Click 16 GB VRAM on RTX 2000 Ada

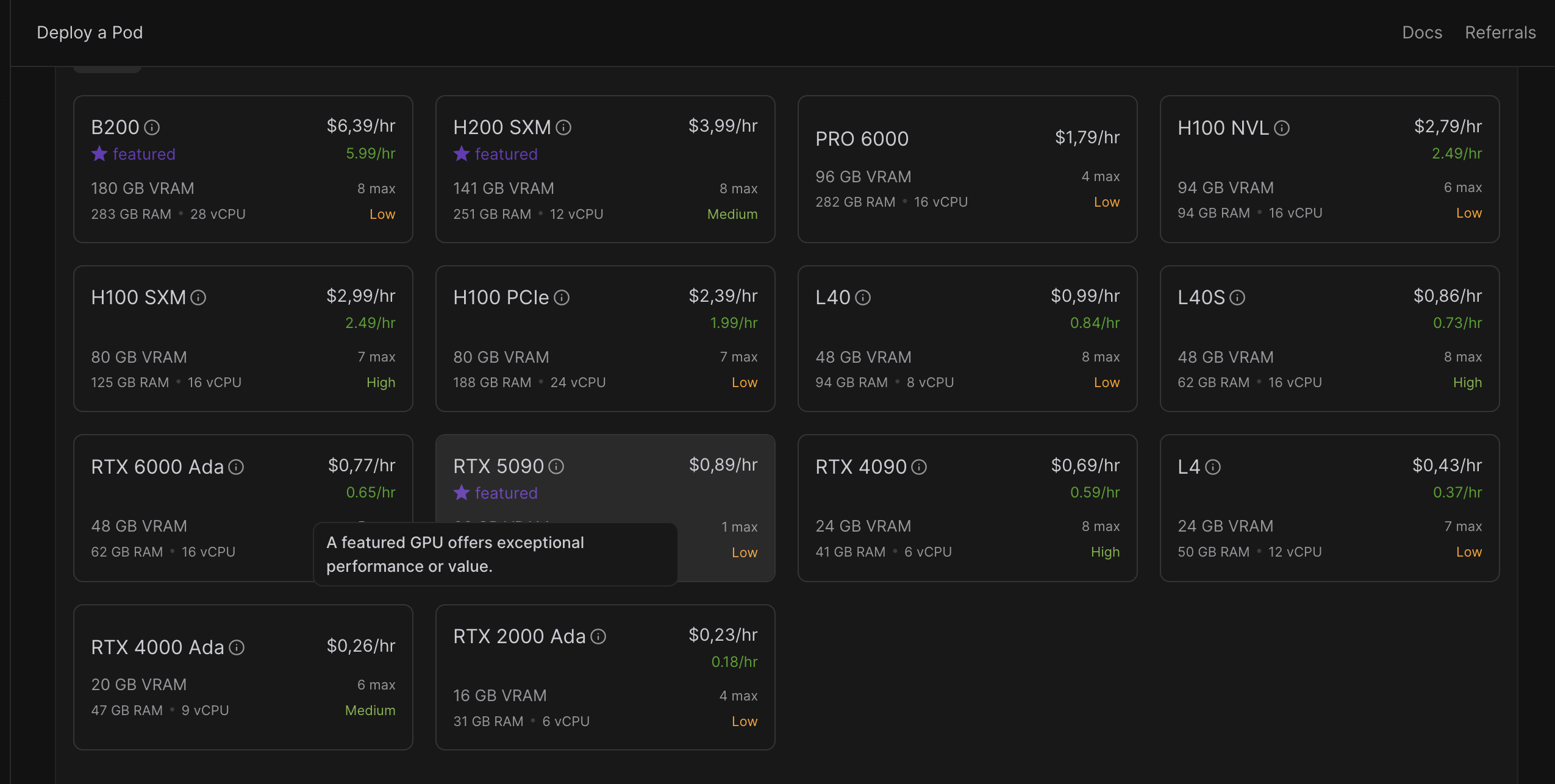[x=500, y=696]
